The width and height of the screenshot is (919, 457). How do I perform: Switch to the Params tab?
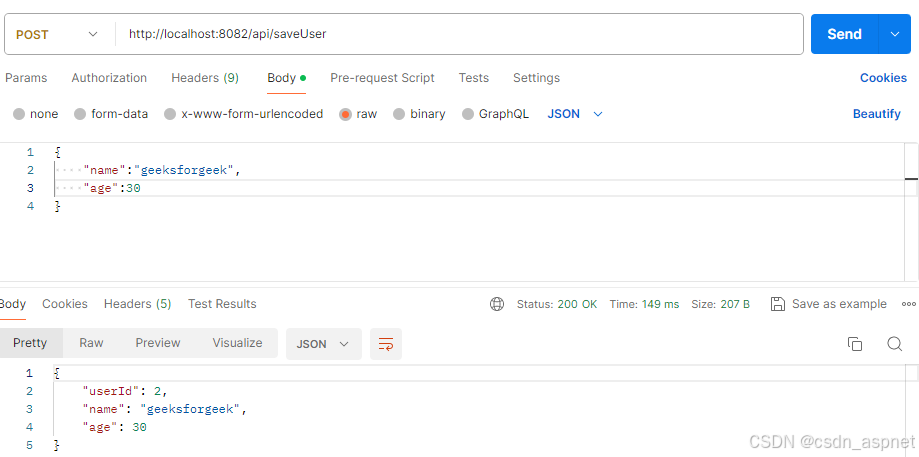point(26,78)
